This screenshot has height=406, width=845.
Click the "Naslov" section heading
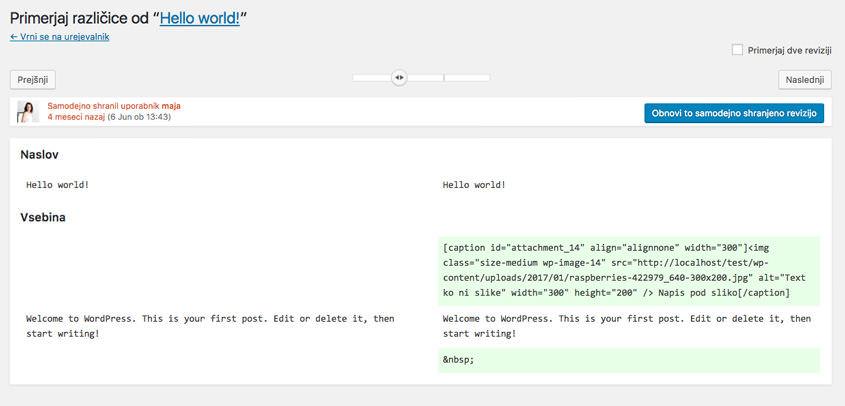coord(39,155)
